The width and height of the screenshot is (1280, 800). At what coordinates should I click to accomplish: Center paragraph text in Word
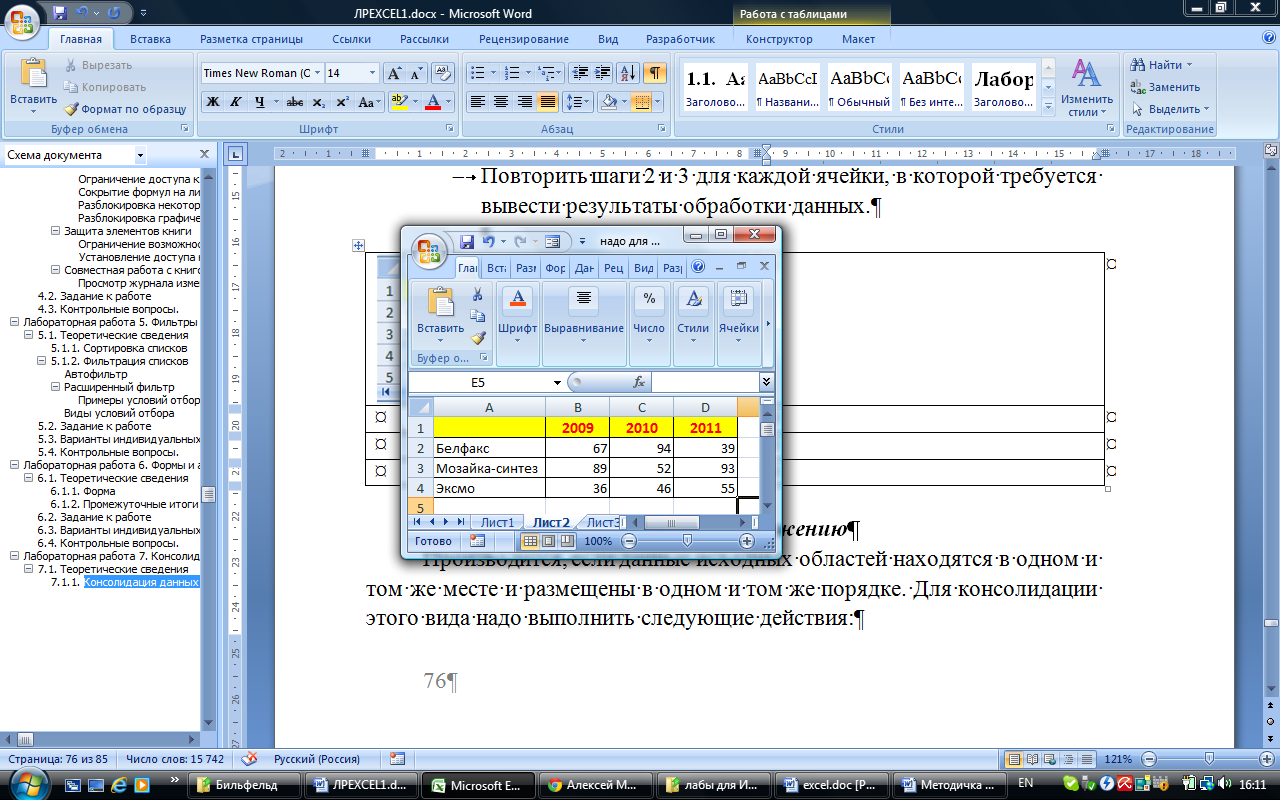pos(500,102)
